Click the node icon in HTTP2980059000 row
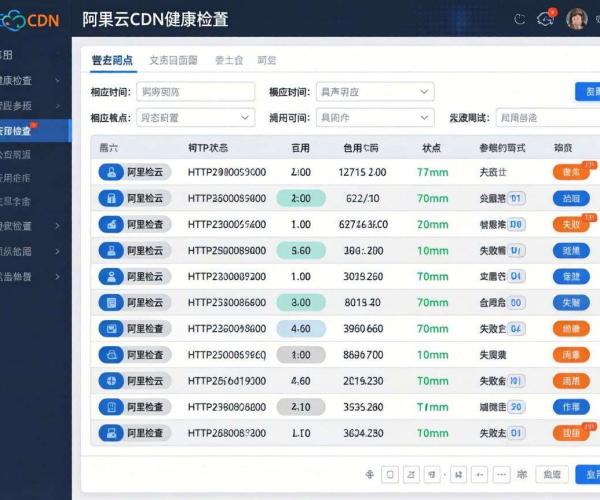Viewport: 600px width, 500px height. 111,172
